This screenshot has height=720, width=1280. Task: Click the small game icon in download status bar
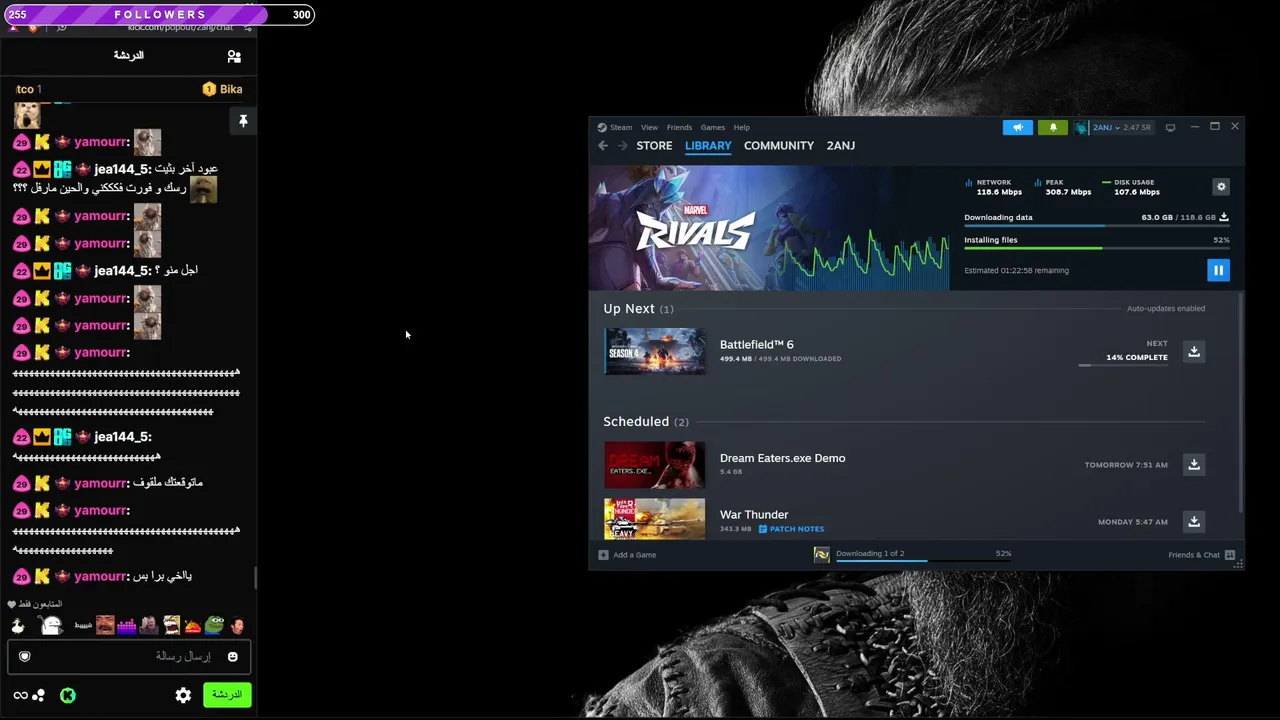[822, 555]
